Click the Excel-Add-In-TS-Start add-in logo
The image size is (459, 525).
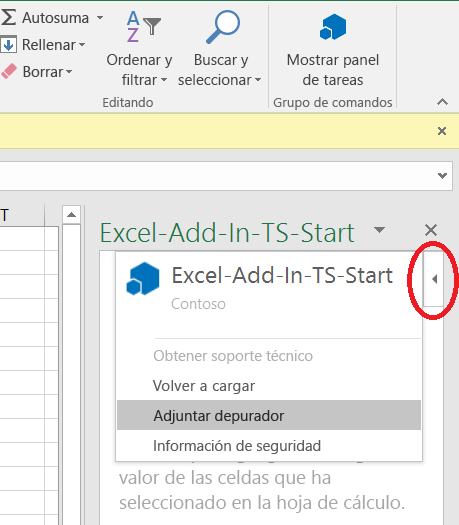pos(143,279)
